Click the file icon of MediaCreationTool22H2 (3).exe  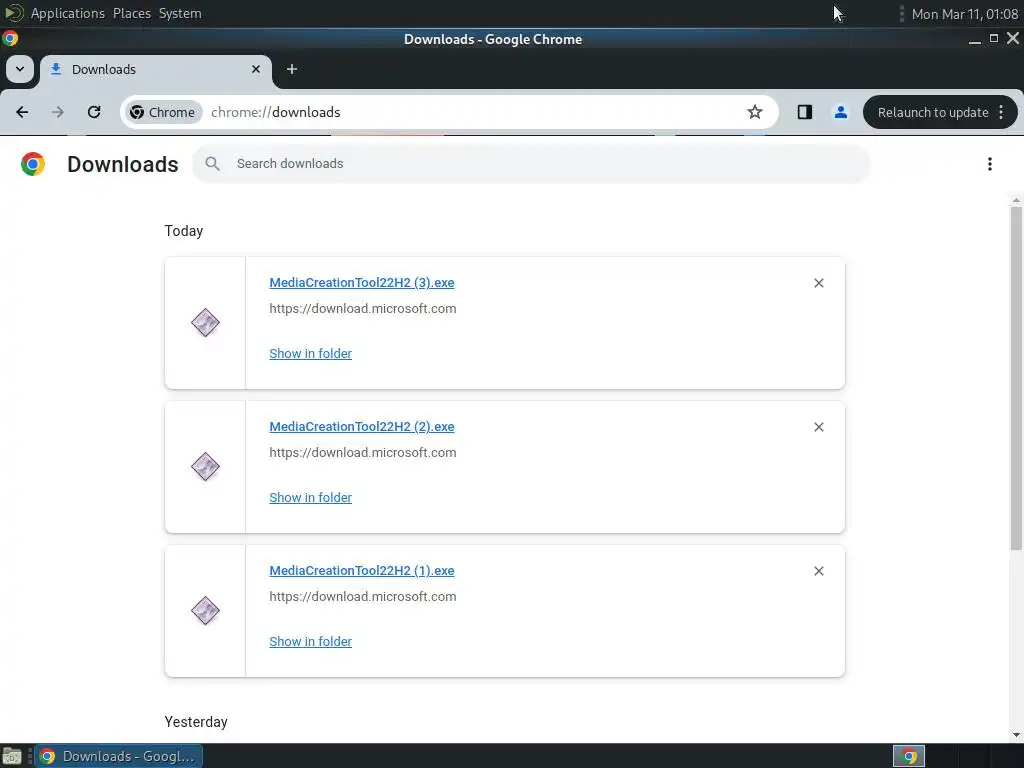coord(205,323)
